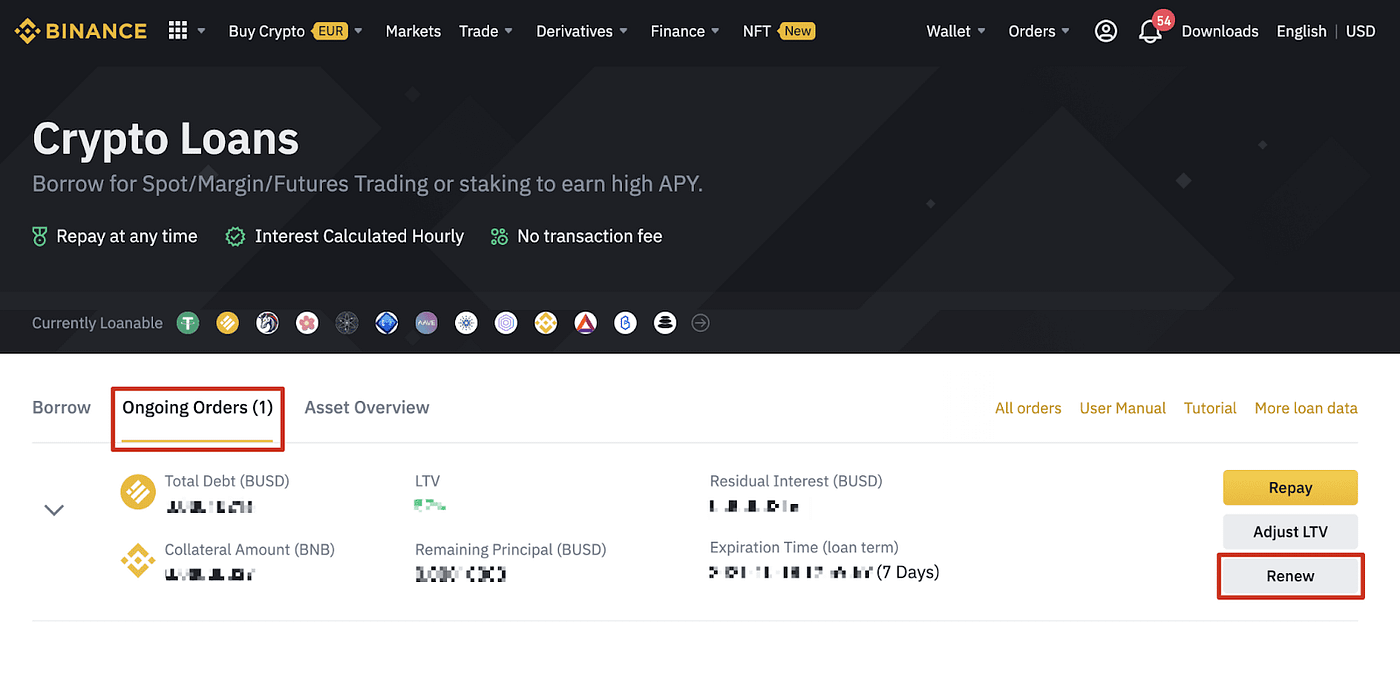This screenshot has width=1400, height=673.
Task: Open the Wallet dropdown menu
Action: [x=956, y=31]
